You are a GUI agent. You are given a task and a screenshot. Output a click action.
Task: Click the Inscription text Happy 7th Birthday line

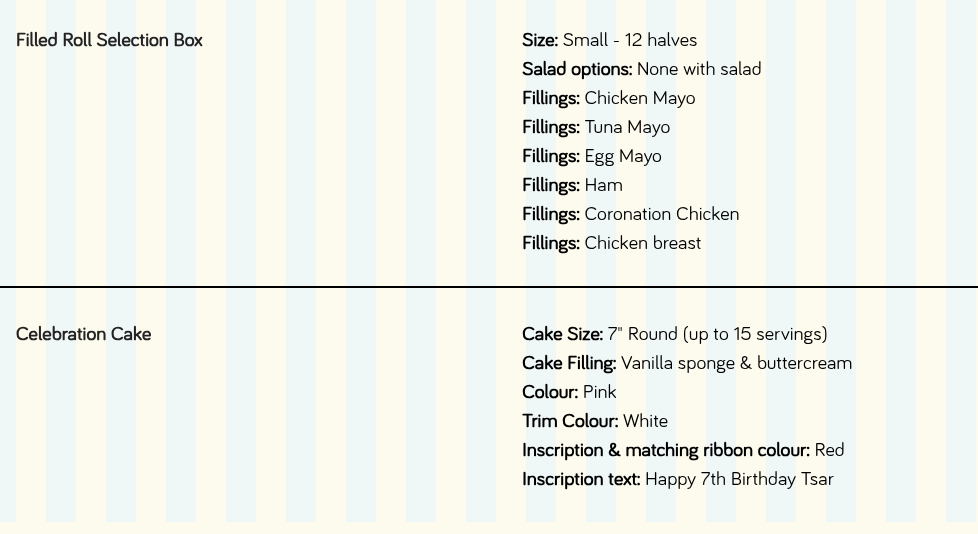point(678,479)
